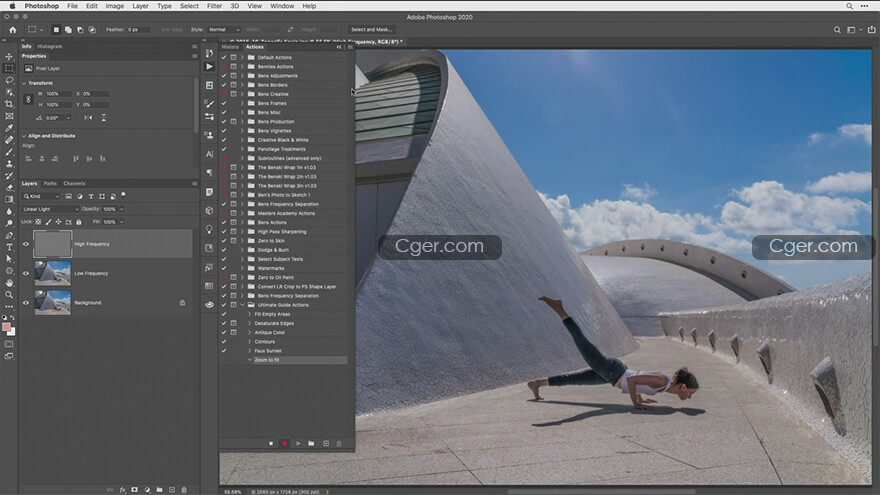Collapse the Transform section
Viewport: 880px width, 495px height.
pyautogui.click(x=24, y=83)
